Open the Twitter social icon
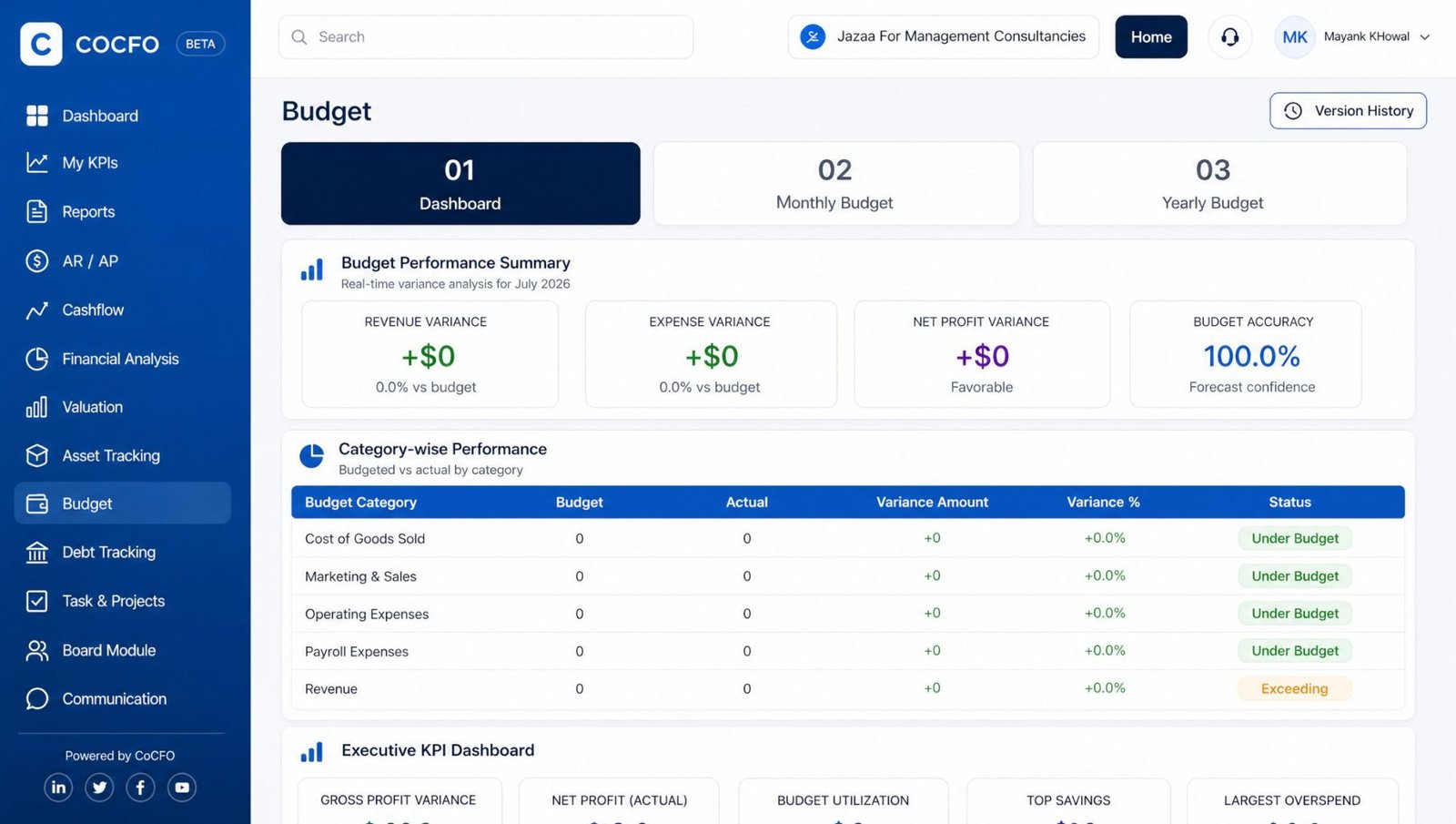The height and width of the screenshot is (824, 1456). pyautogui.click(x=99, y=788)
